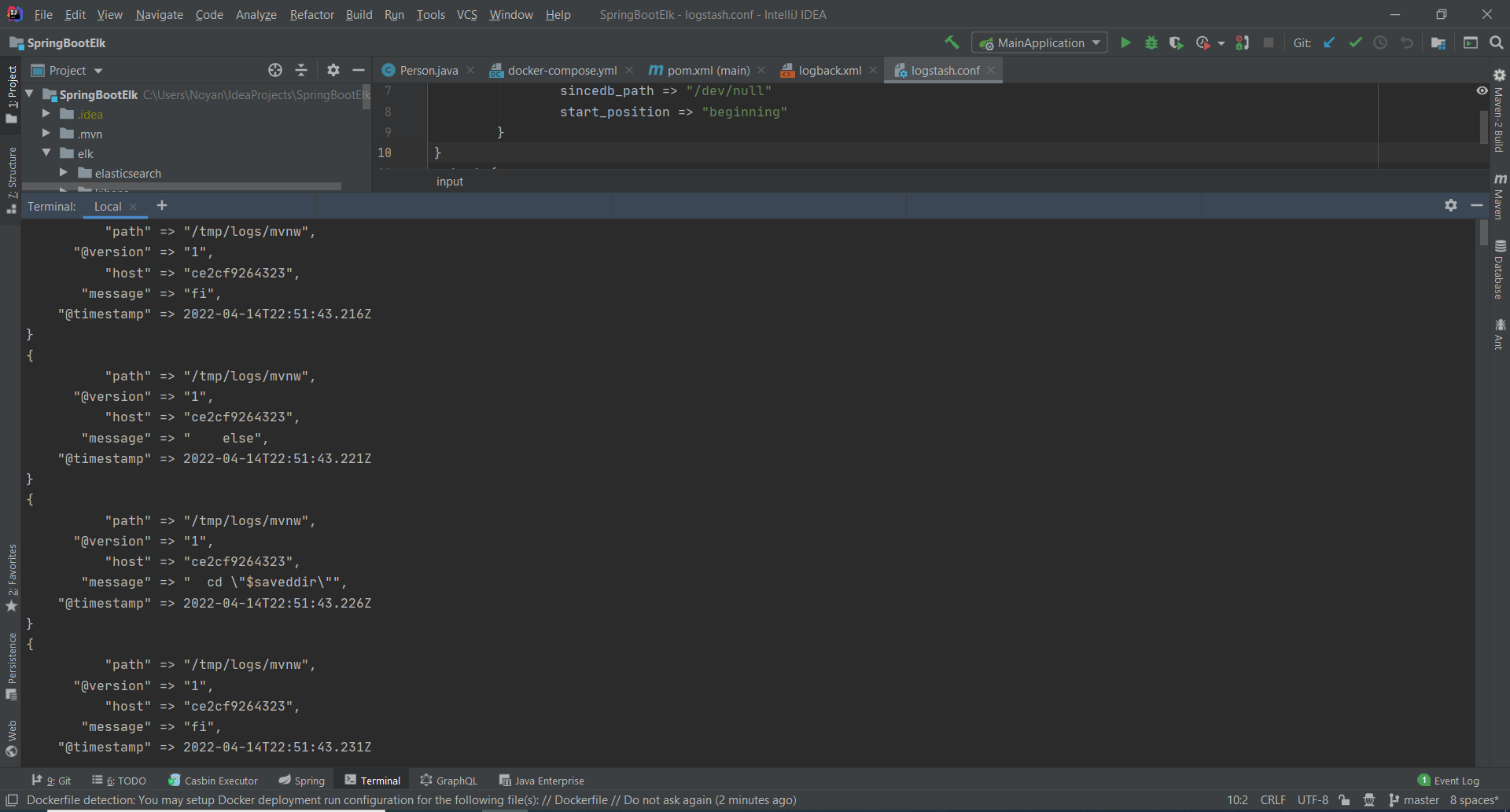Add a new terminal session tab
Viewport: 1510px width, 812px height.
[162, 205]
